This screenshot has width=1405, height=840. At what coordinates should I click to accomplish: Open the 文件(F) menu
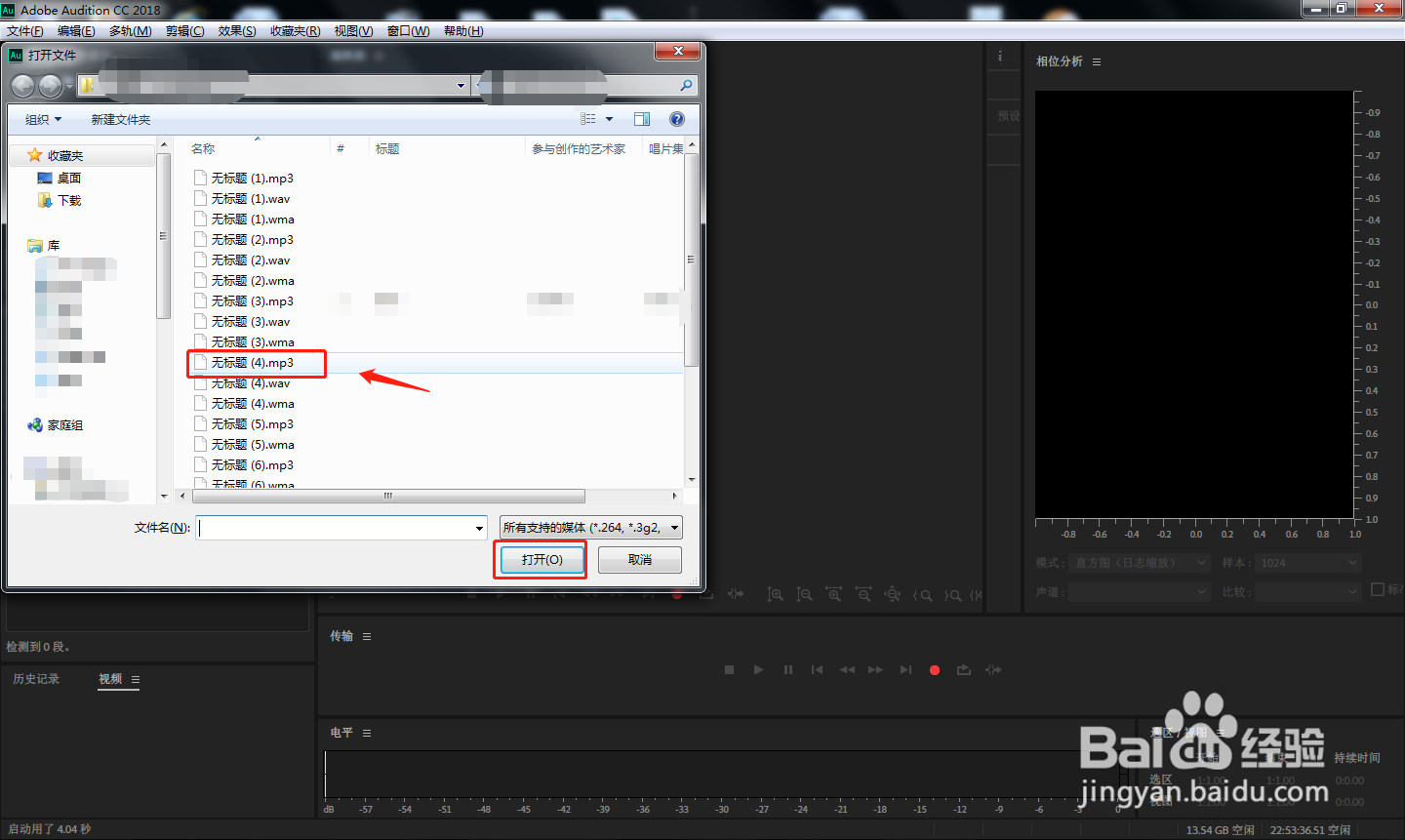[x=25, y=31]
